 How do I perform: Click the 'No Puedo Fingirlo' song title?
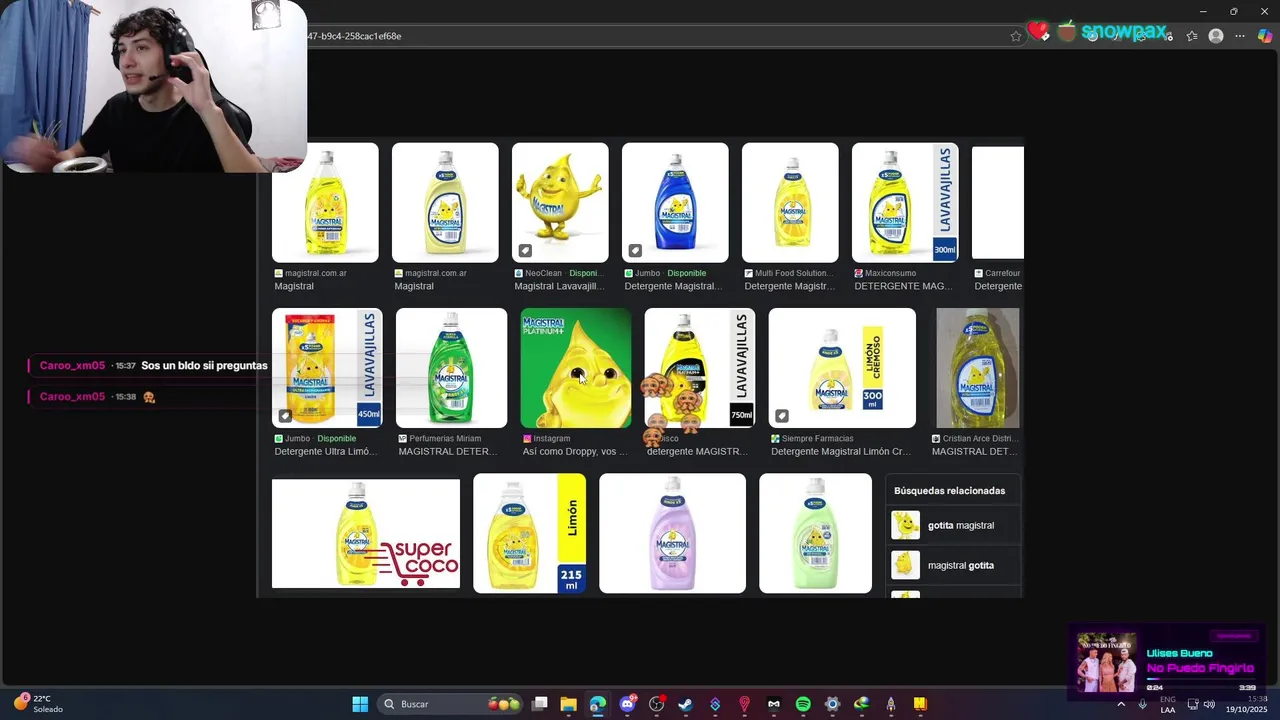pos(1200,668)
